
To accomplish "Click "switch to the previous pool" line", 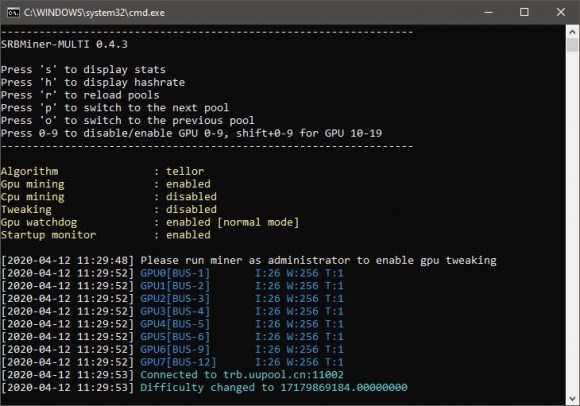I will point(128,121).
